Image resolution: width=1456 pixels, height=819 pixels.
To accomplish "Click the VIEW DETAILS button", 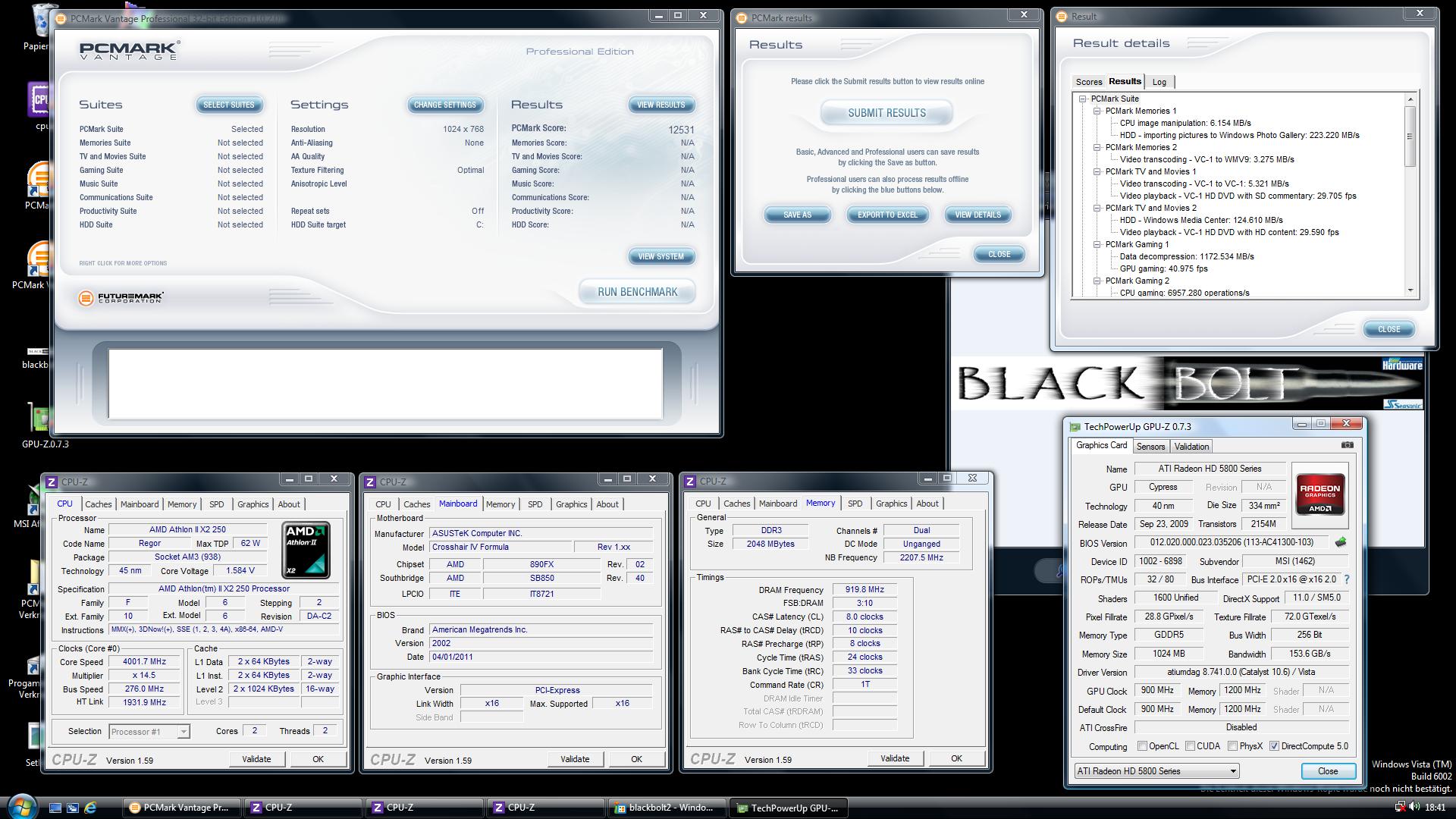I will [x=977, y=215].
